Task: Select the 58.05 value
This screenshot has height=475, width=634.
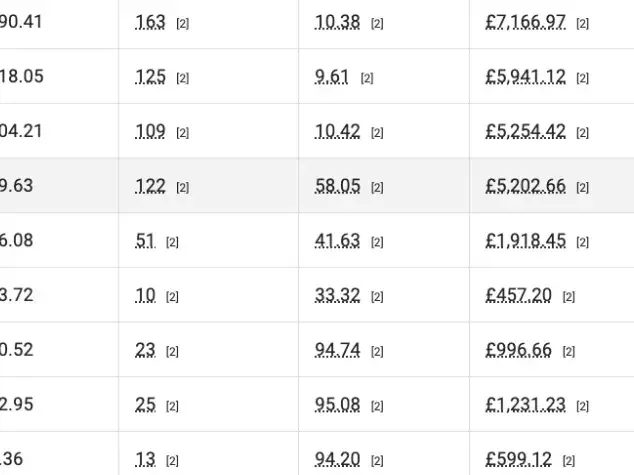Action: 337,186
